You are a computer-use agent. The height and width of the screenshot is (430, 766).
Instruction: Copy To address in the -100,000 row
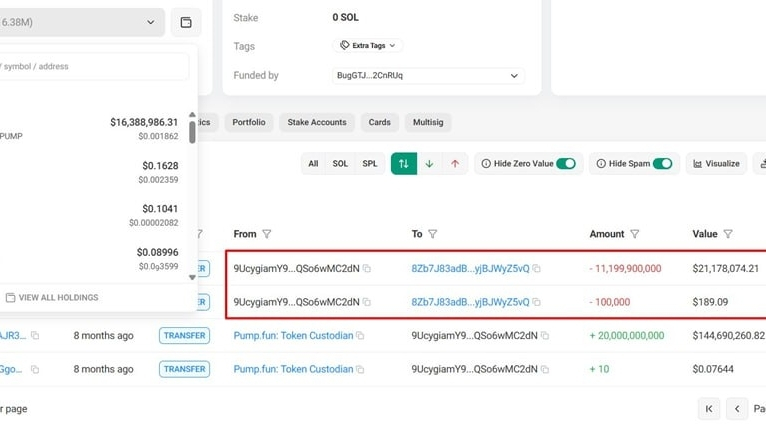(x=536, y=302)
